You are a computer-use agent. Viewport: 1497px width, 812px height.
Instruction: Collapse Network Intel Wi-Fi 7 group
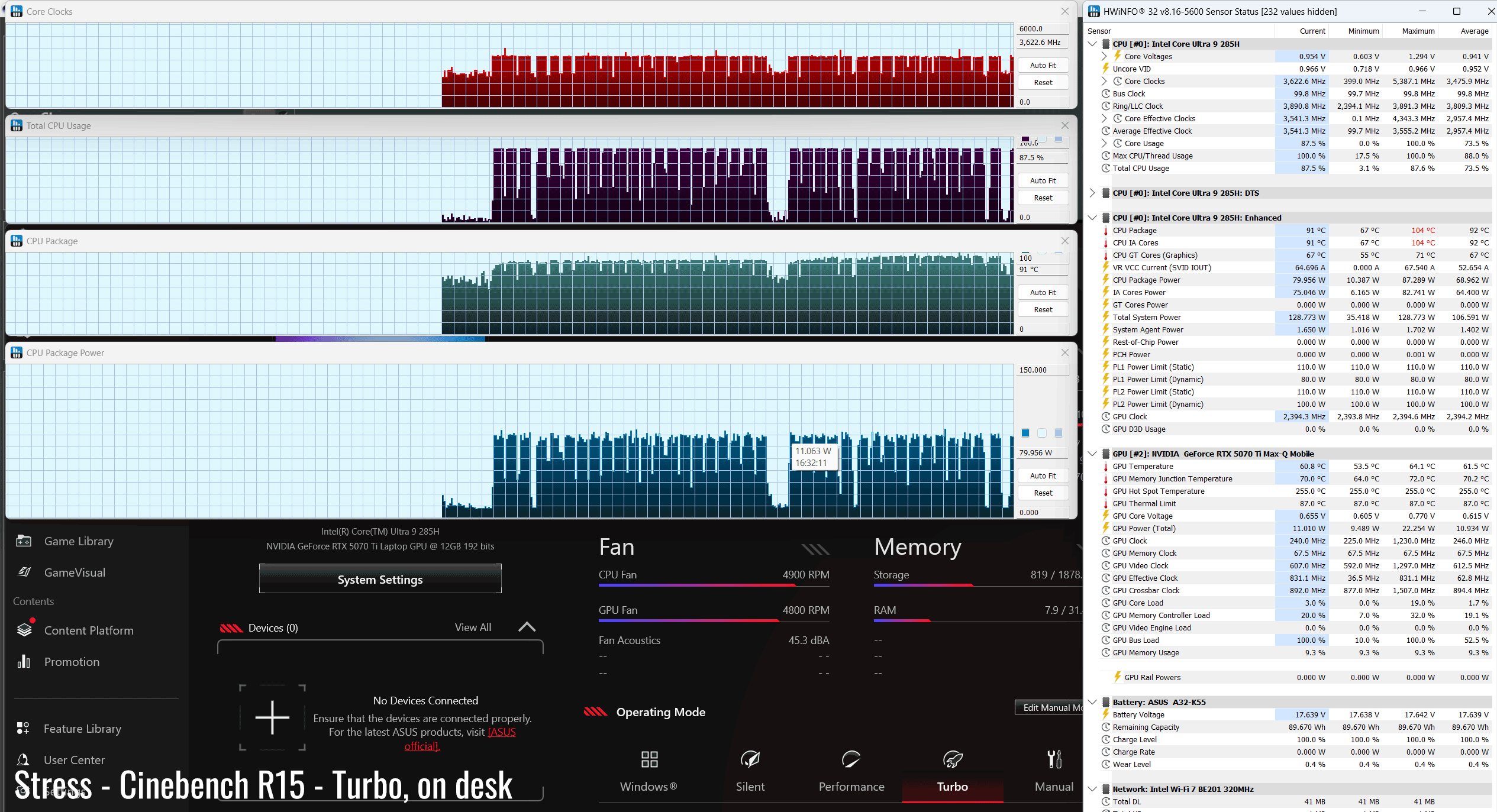pos(1092,789)
